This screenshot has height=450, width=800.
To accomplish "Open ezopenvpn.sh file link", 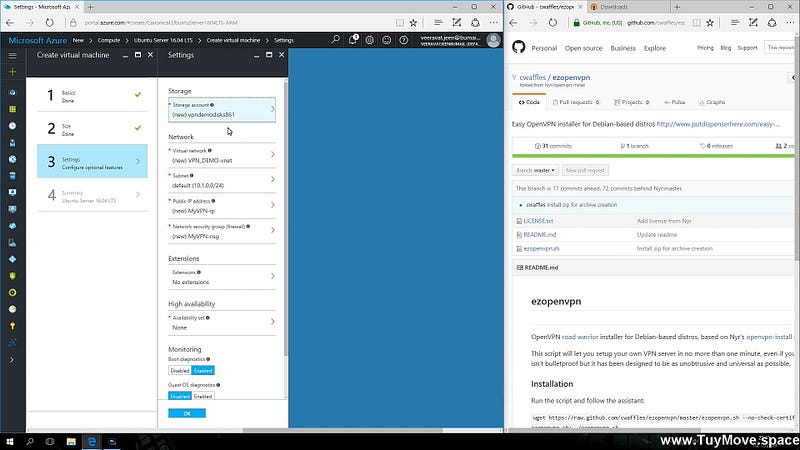I will [x=541, y=248].
